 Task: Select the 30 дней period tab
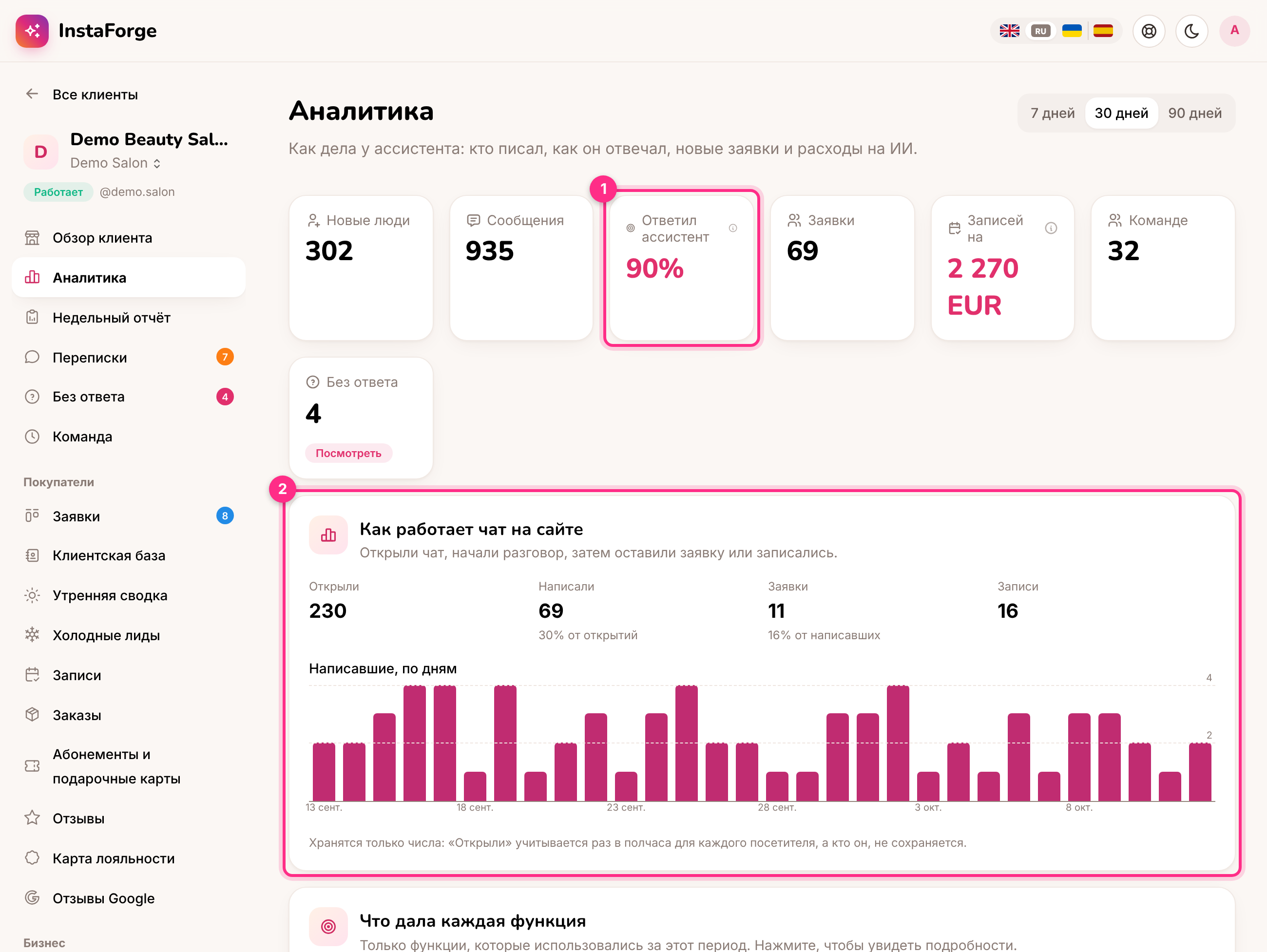click(1121, 113)
